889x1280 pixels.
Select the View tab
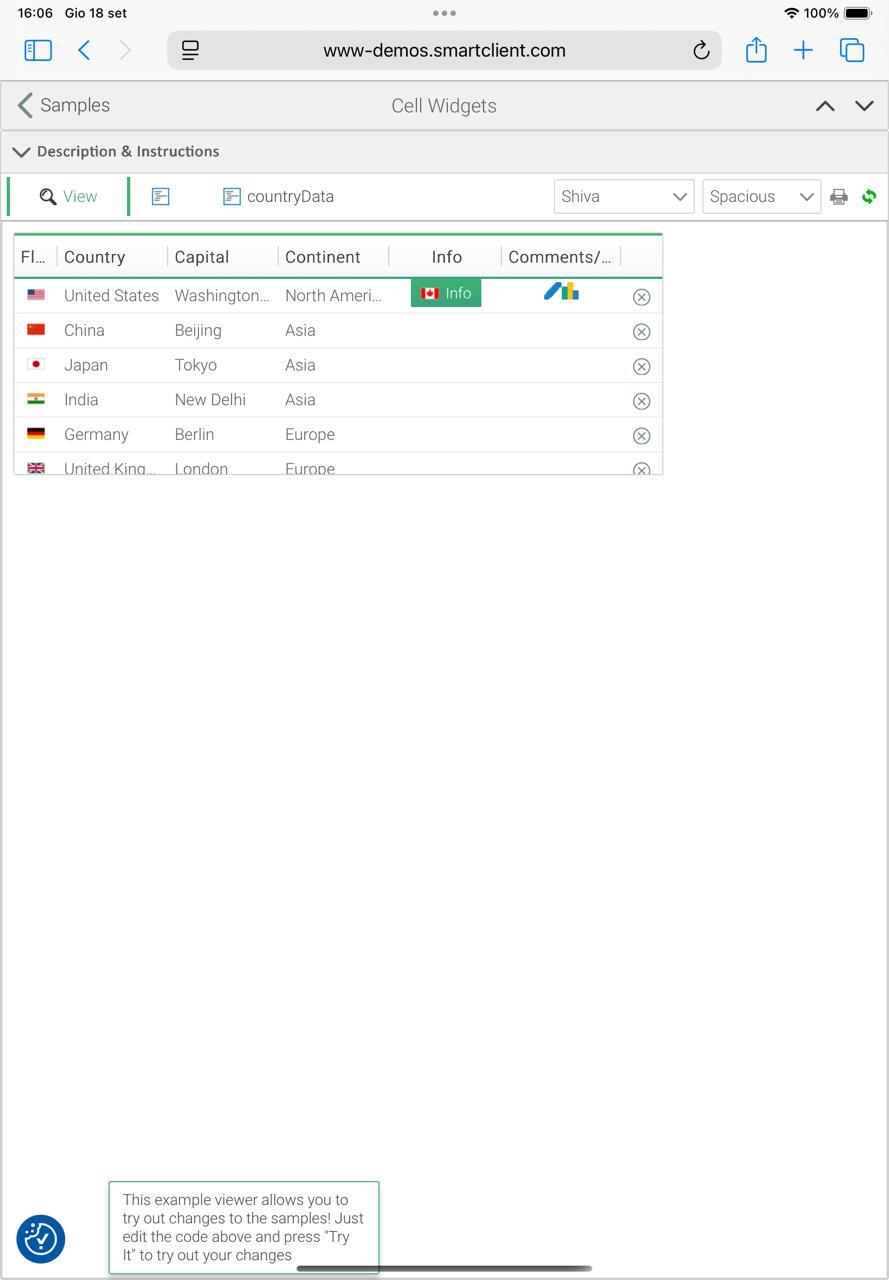click(68, 196)
